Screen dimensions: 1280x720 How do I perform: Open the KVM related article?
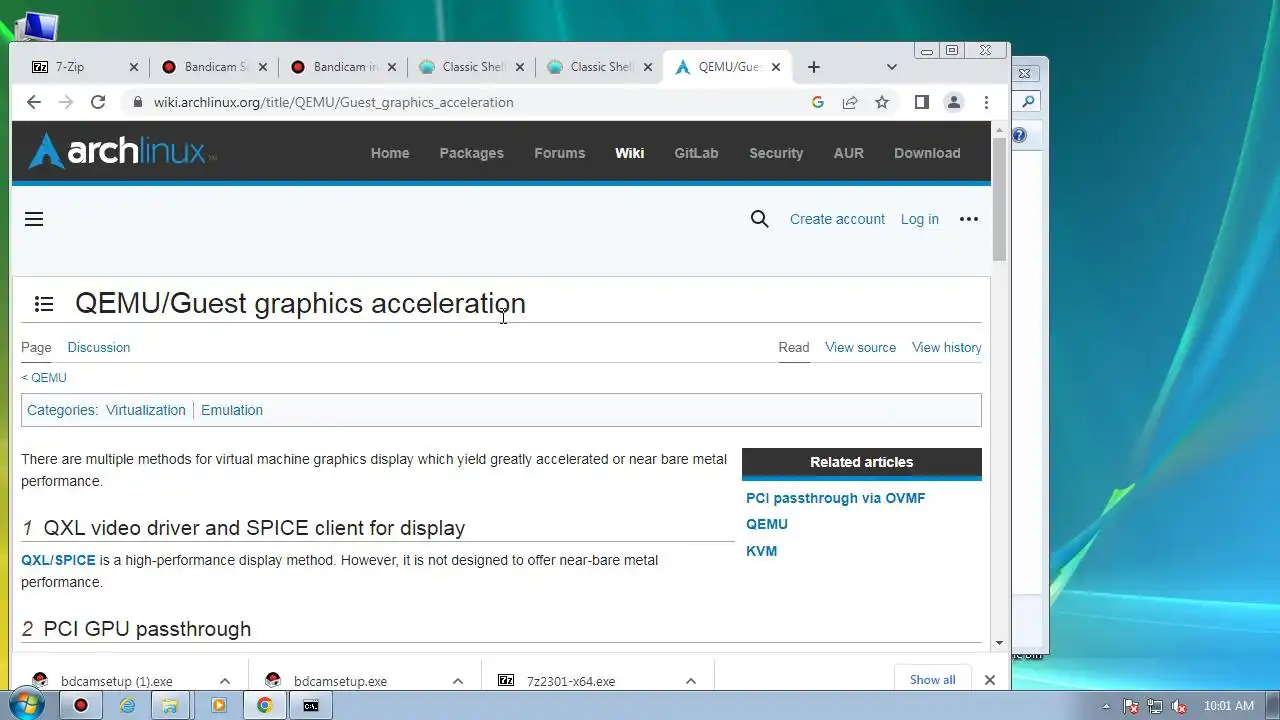tap(761, 551)
